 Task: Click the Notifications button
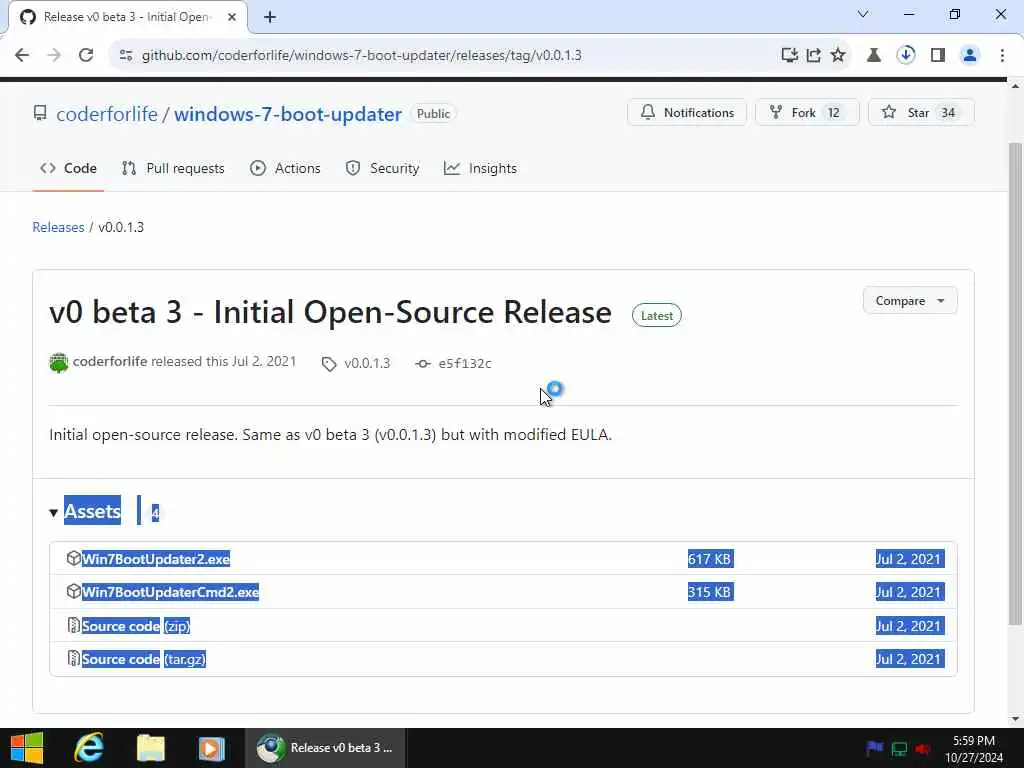coord(687,112)
